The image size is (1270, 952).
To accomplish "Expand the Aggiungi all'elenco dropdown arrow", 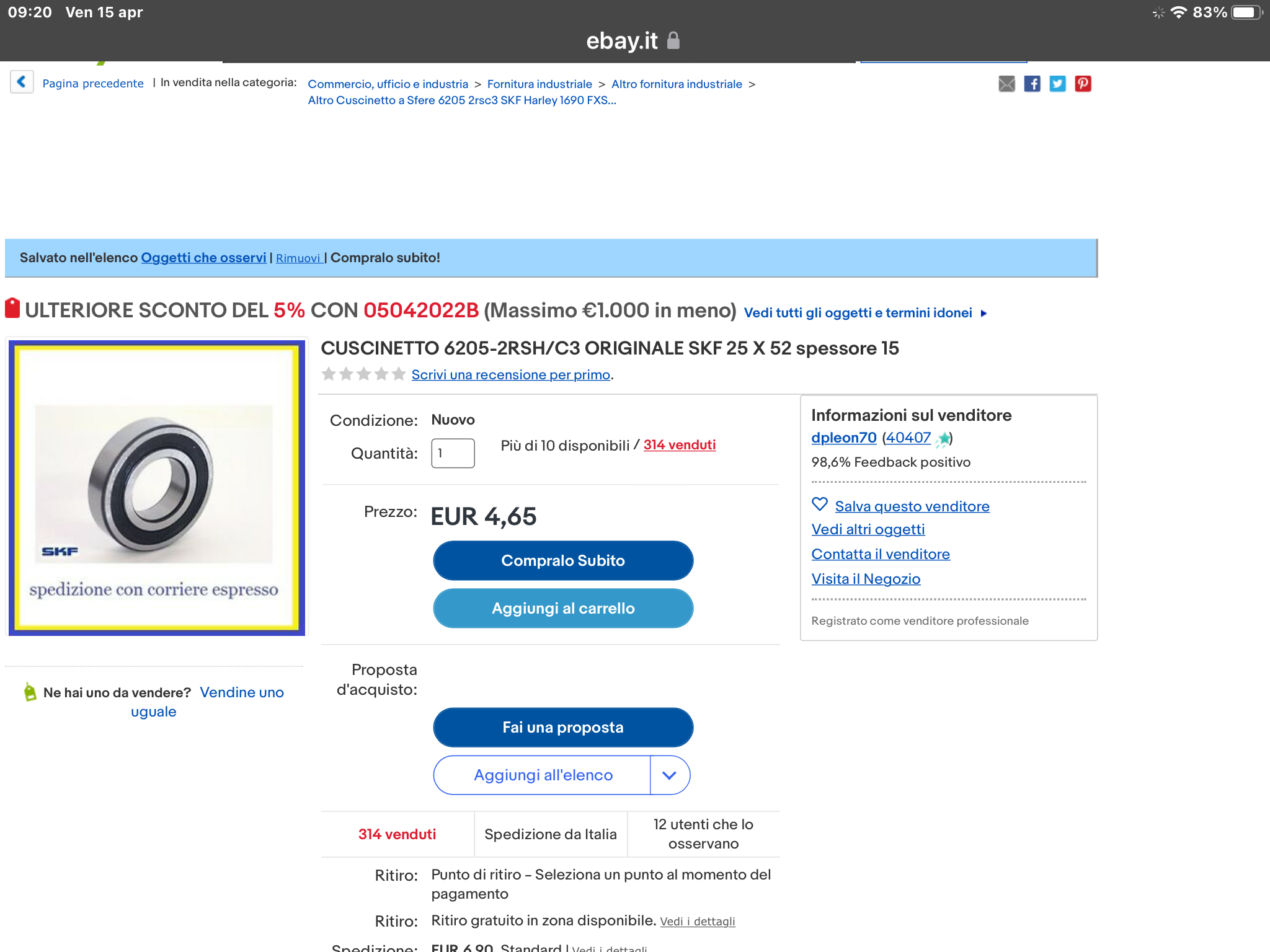I will (x=669, y=775).
